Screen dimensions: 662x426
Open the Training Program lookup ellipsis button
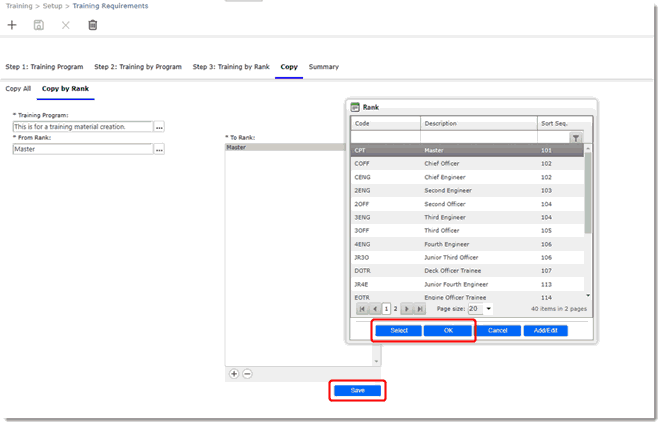[159, 127]
